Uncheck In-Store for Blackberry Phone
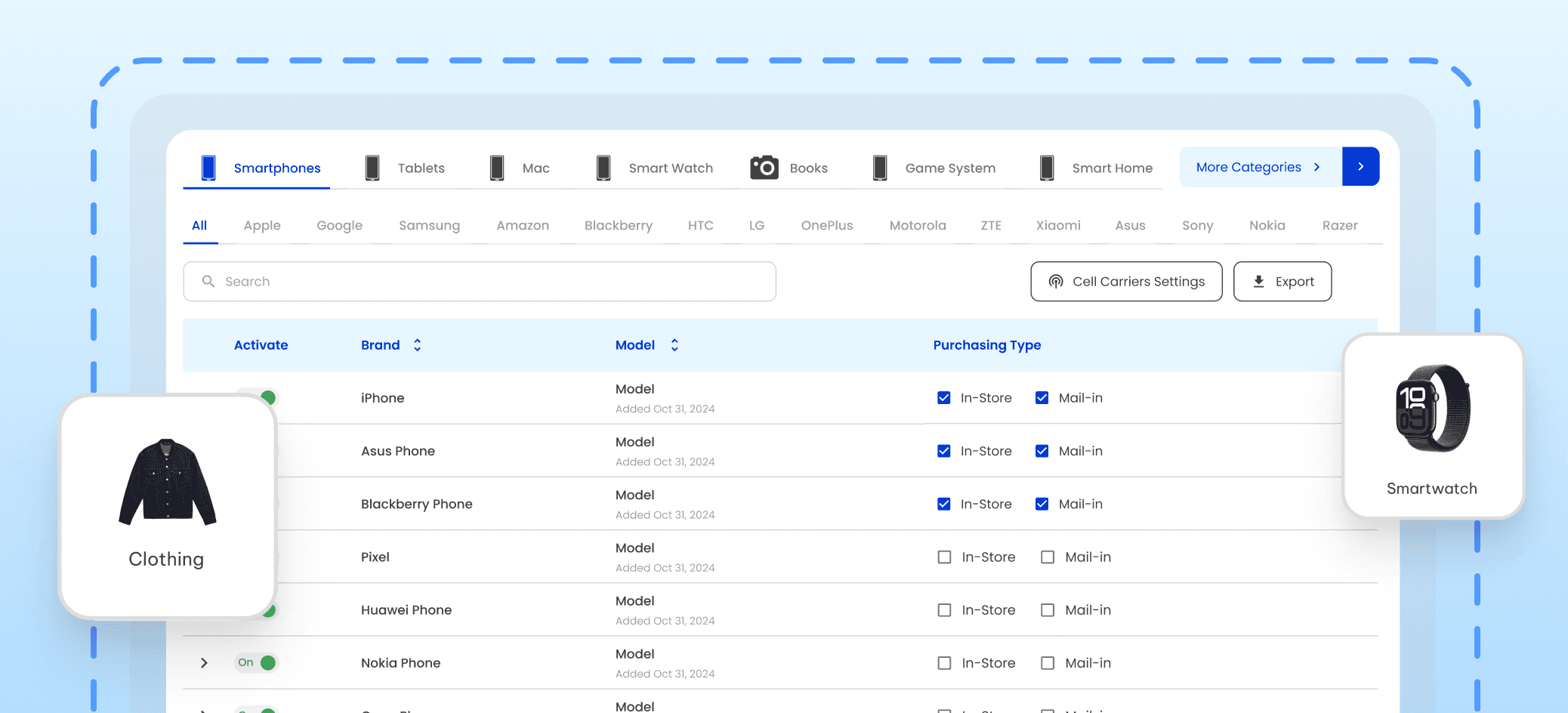This screenshot has width=1568, height=713. [944, 504]
